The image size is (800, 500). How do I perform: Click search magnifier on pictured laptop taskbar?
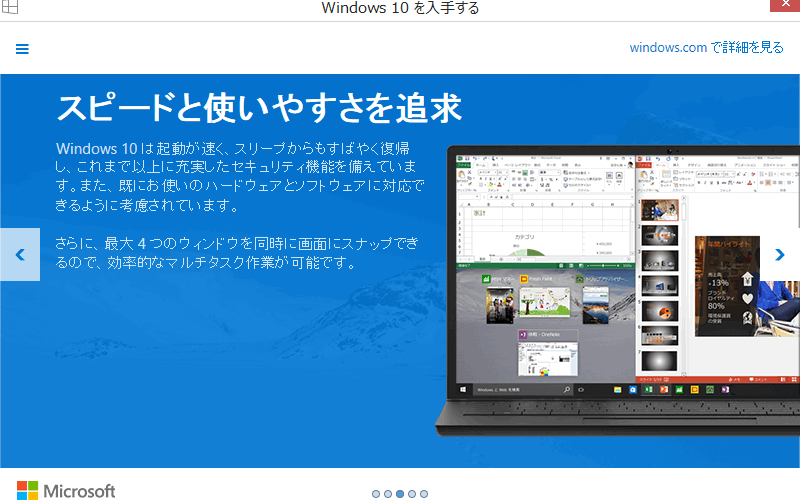coord(566,388)
